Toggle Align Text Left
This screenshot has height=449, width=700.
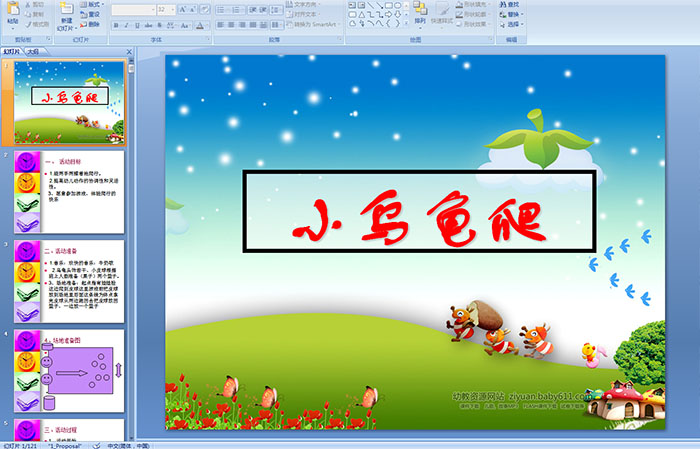pyautogui.click(x=221, y=25)
